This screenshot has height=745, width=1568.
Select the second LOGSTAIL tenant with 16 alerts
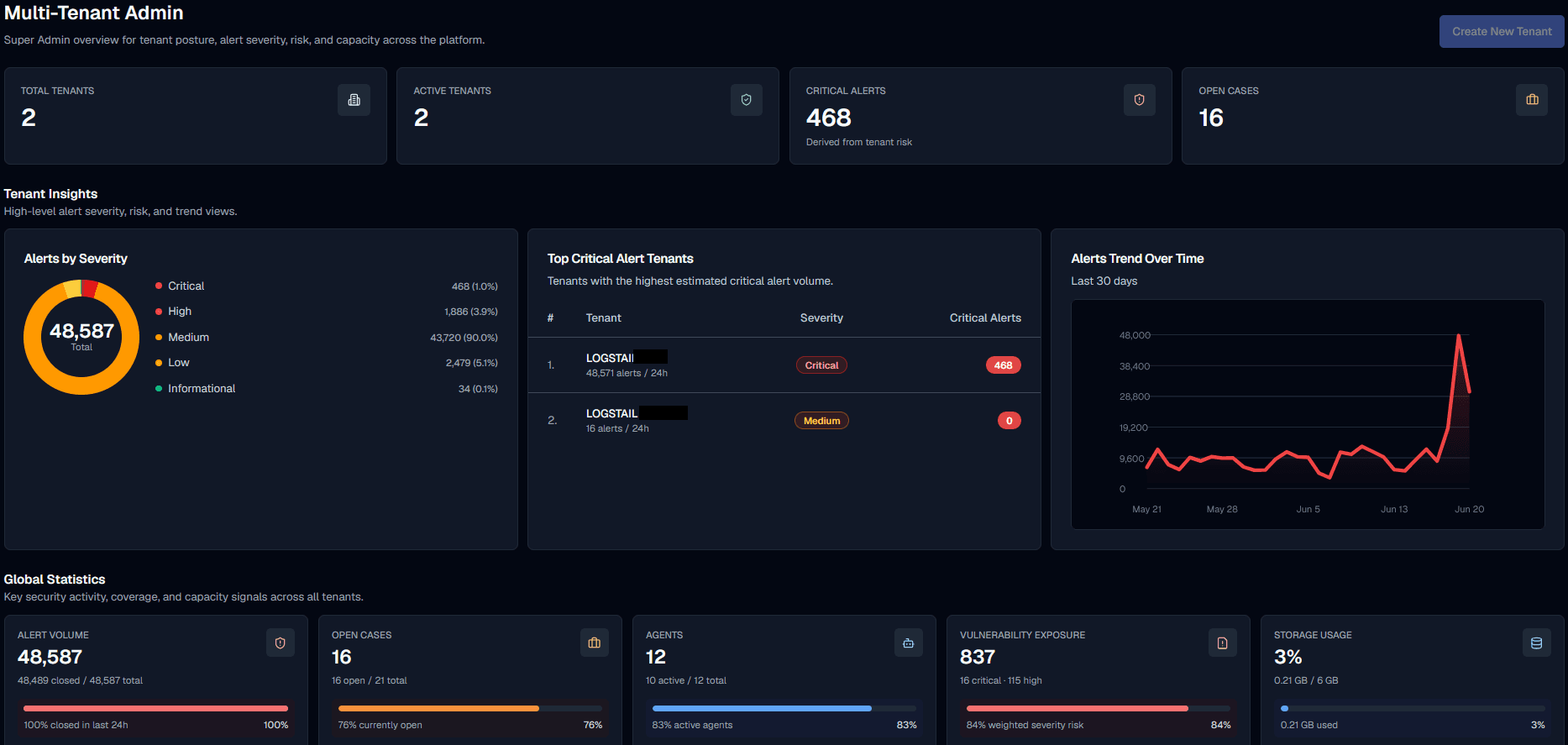784,421
